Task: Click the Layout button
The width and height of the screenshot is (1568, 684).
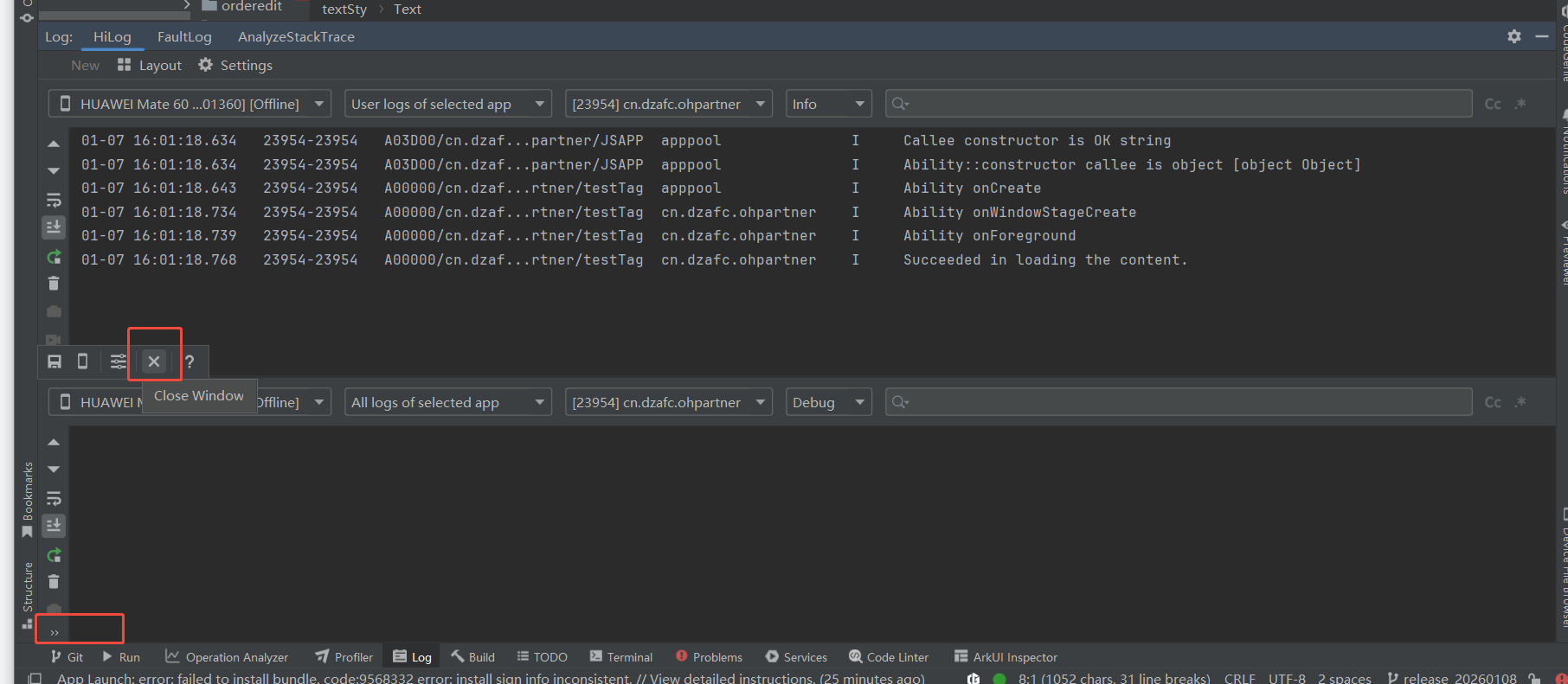Action: point(150,65)
